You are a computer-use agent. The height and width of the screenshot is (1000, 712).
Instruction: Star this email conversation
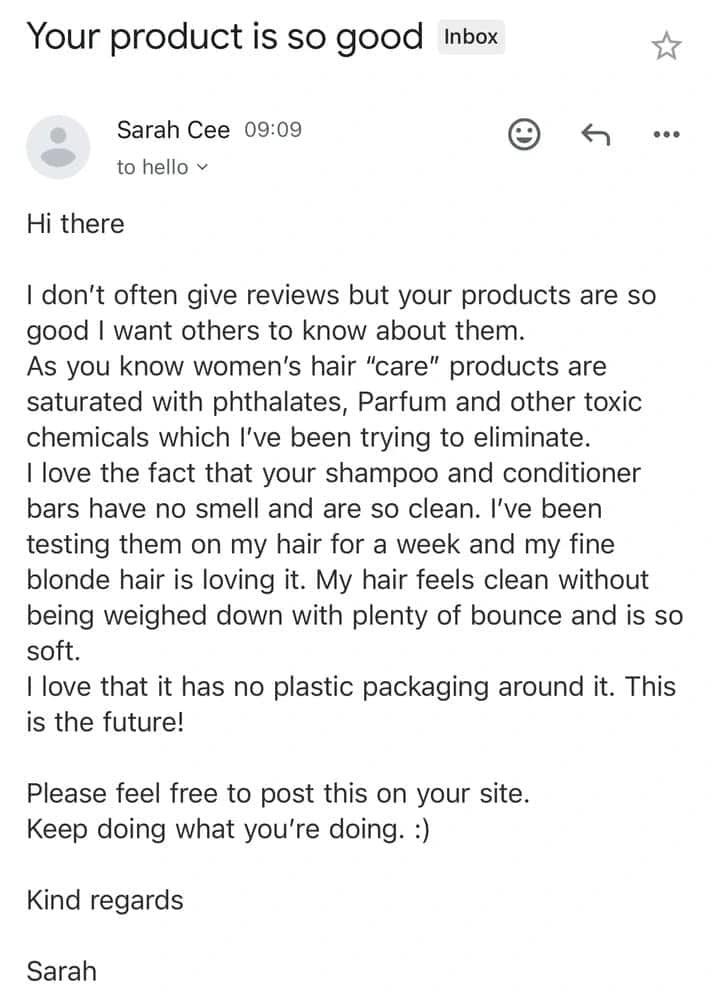pyautogui.click(x=666, y=46)
